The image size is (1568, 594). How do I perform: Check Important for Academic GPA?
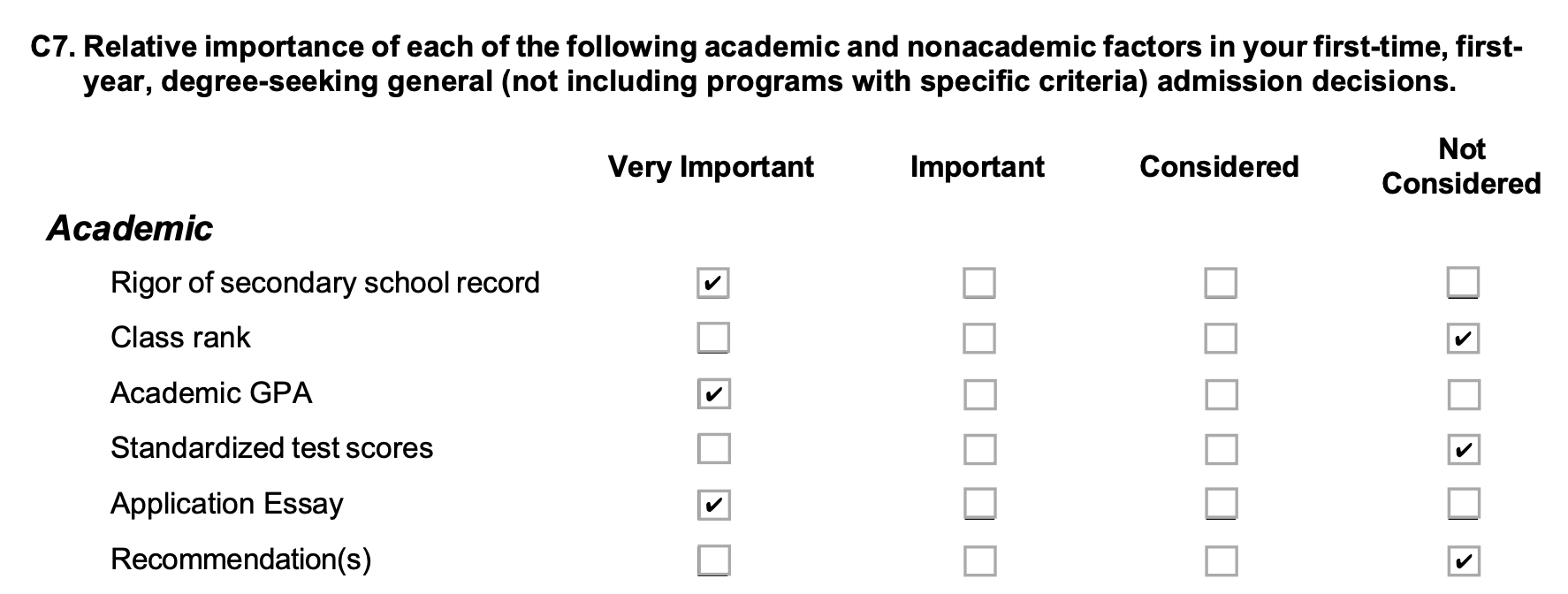point(979,393)
